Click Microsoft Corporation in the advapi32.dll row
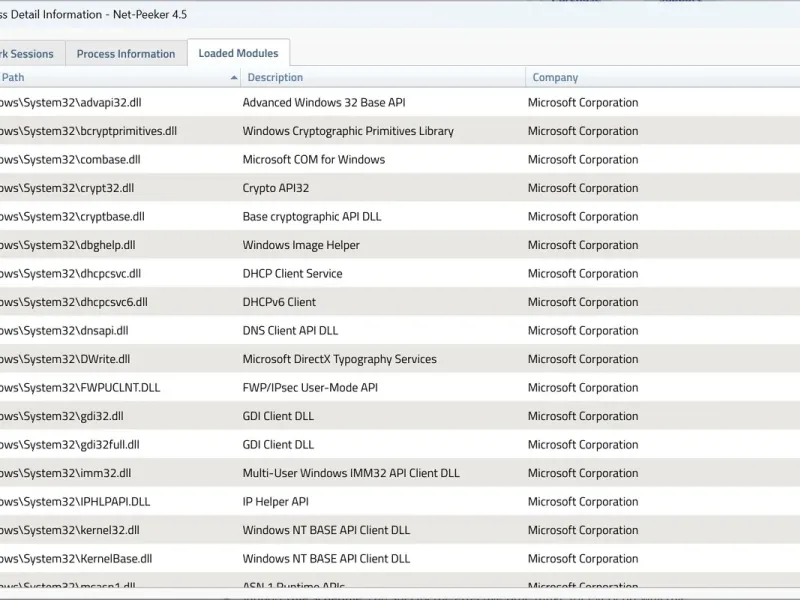The image size is (800, 600). click(x=583, y=103)
